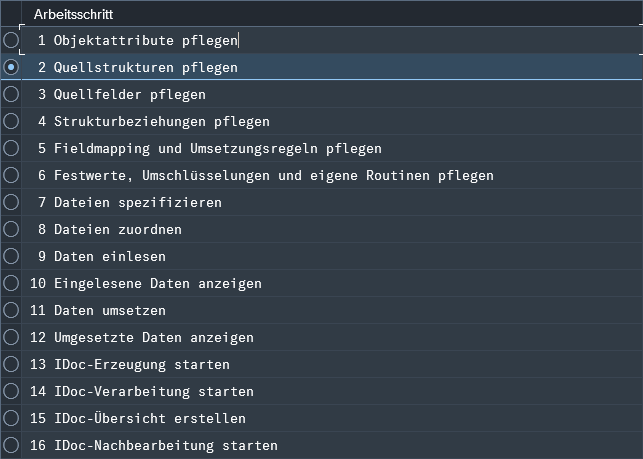Click text '3 Quellfelder pflegen'
This screenshot has height=459, width=643.
pos(122,95)
